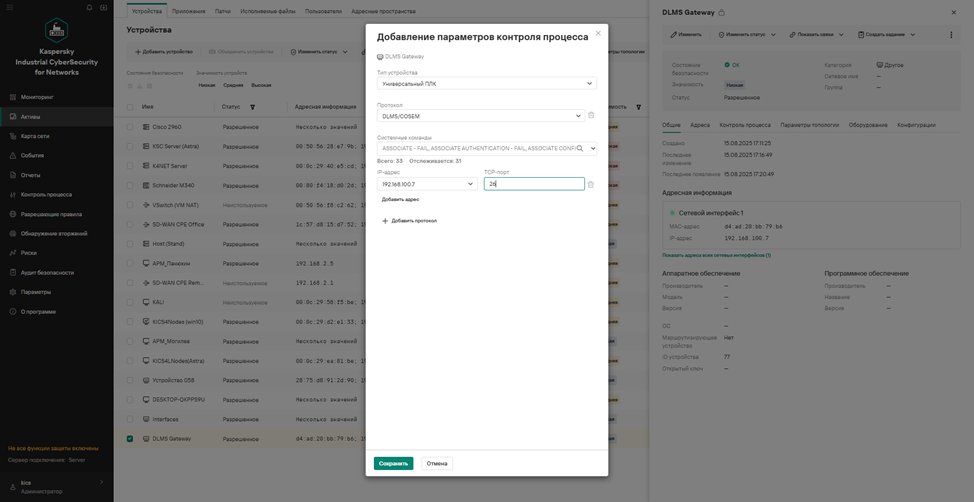
Task: Close the DLMS Gateway details panel
Action: point(954,12)
